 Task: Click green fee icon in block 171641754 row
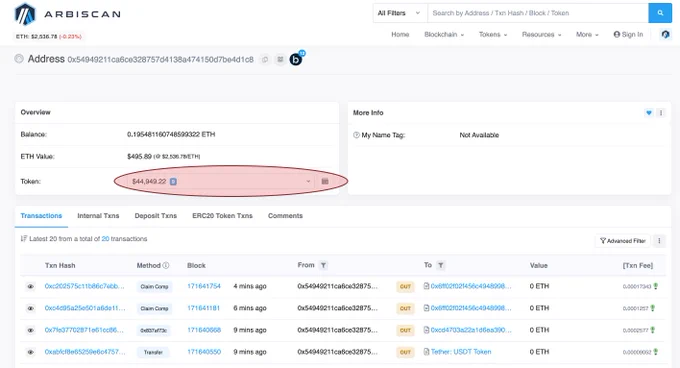(656, 286)
